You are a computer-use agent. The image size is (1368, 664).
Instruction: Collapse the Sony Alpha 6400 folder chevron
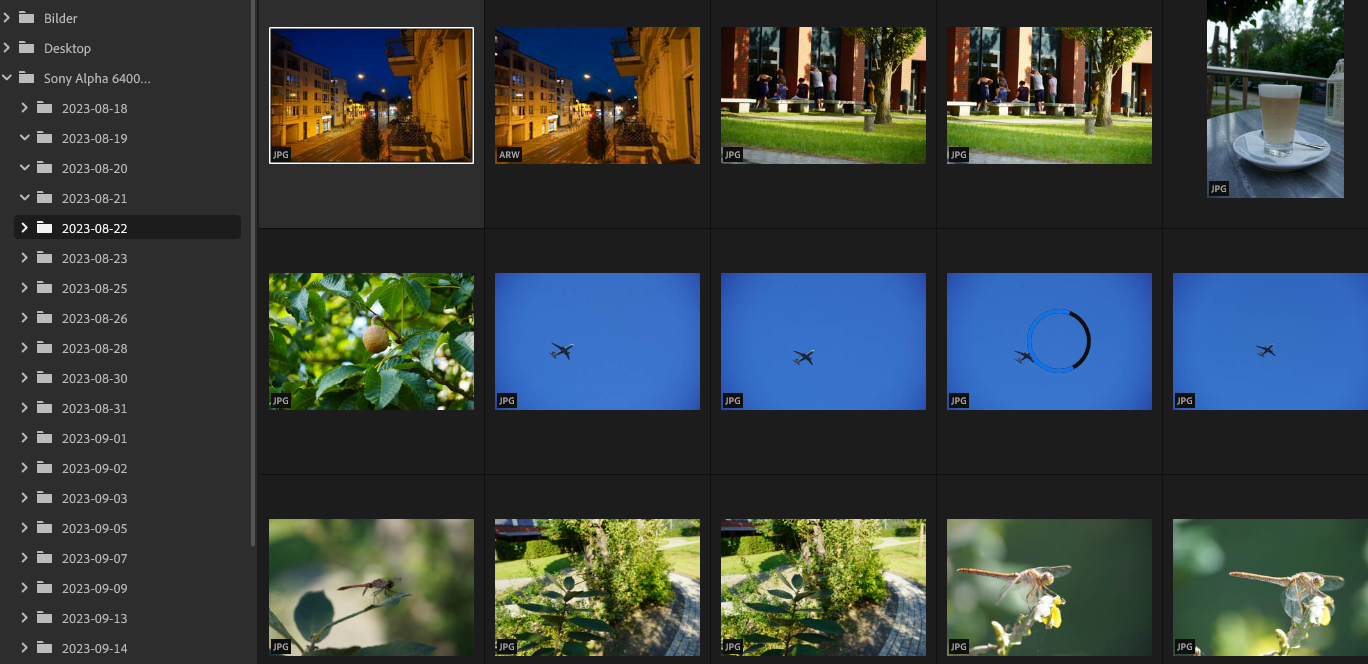(7, 78)
